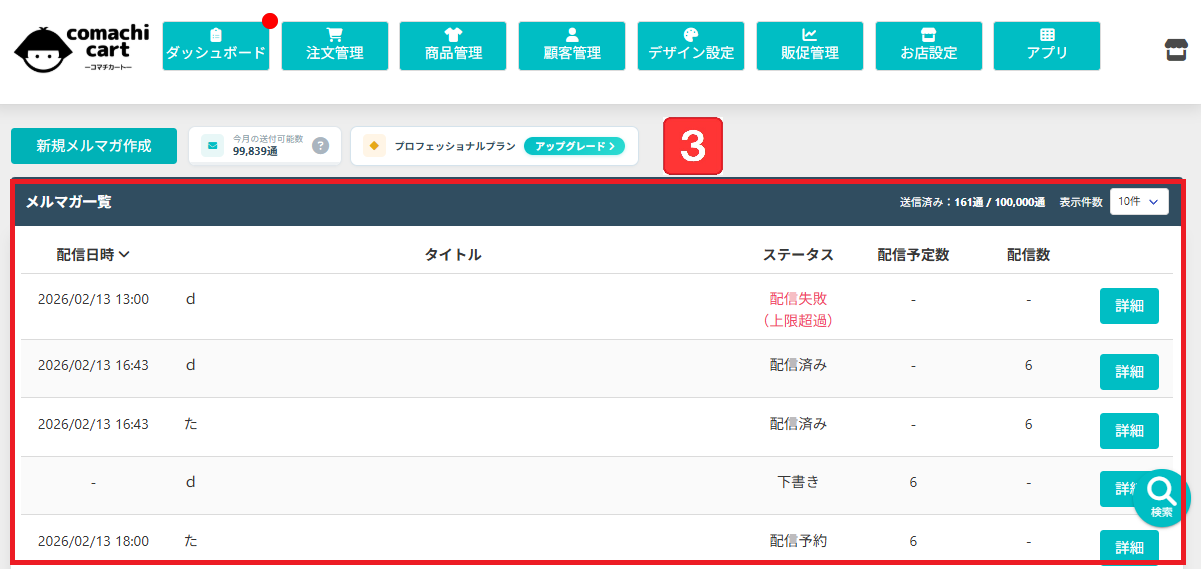Expand the 表示件数 10件 dropdown
The height and width of the screenshot is (569, 1201).
pos(1139,202)
